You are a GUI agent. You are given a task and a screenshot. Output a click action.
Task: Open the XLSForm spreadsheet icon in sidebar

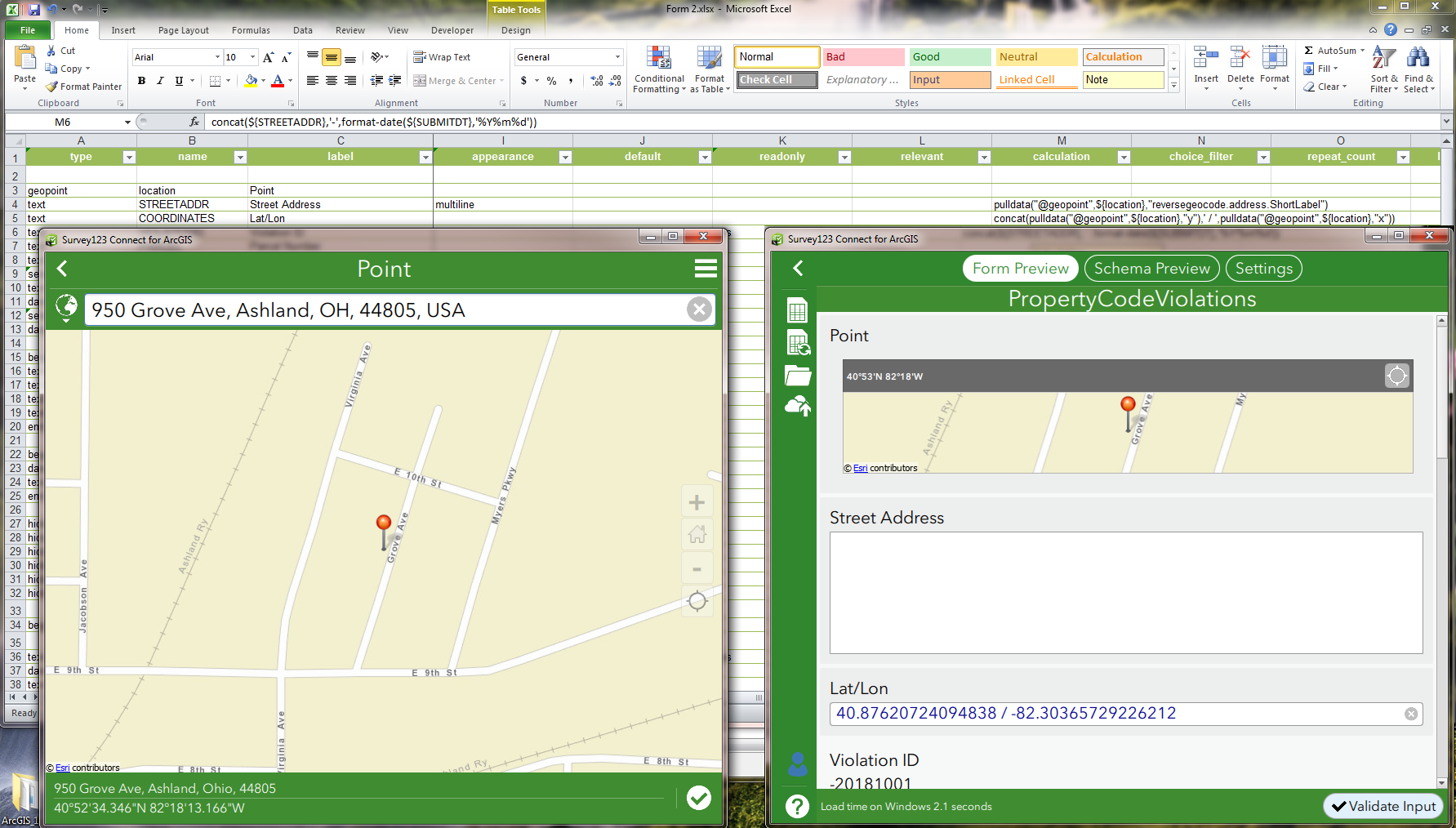point(797,311)
